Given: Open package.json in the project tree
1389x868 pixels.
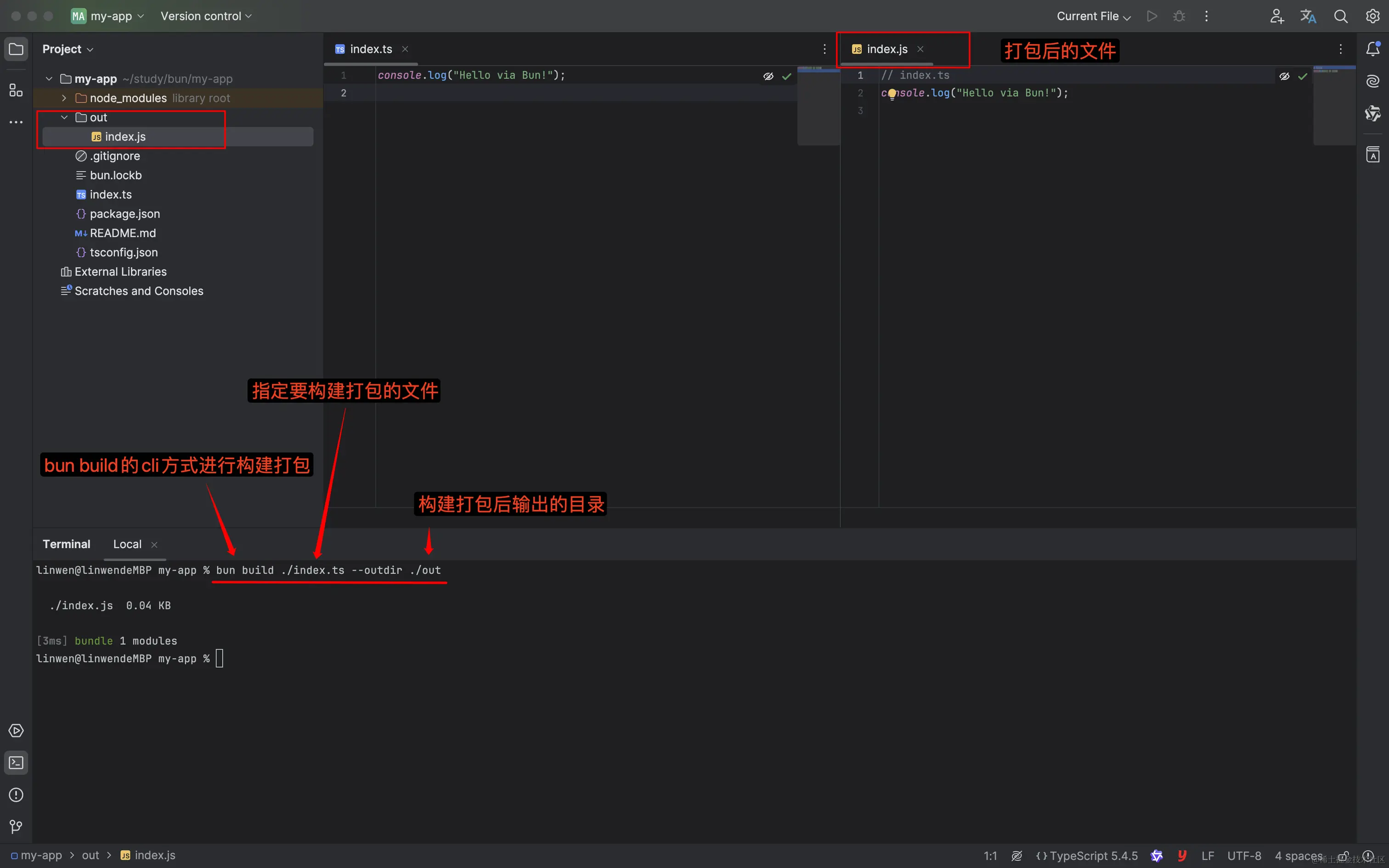Looking at the screenshot, I should click(124, 214).
